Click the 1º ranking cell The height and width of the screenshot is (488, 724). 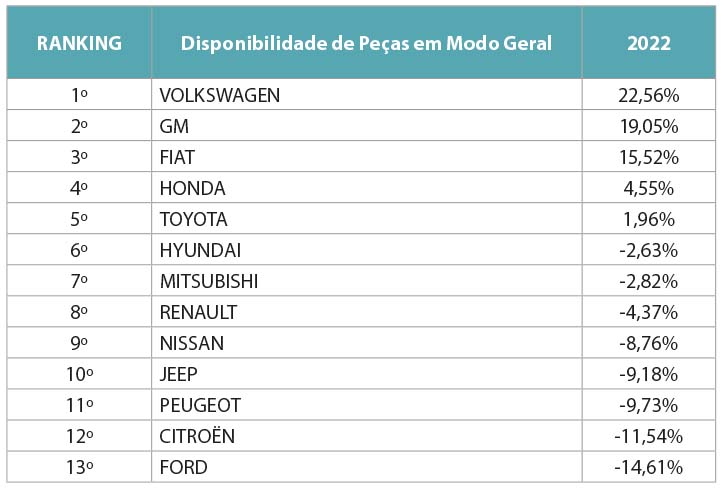point(79,96)
